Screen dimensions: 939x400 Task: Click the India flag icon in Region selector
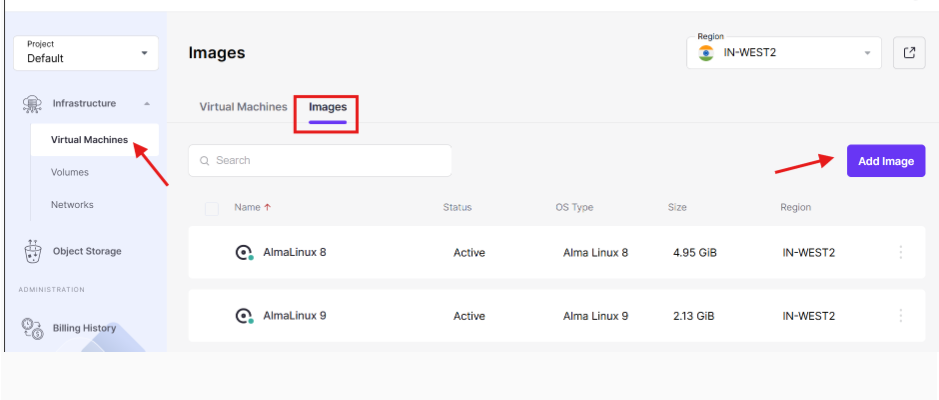(707, 53)
